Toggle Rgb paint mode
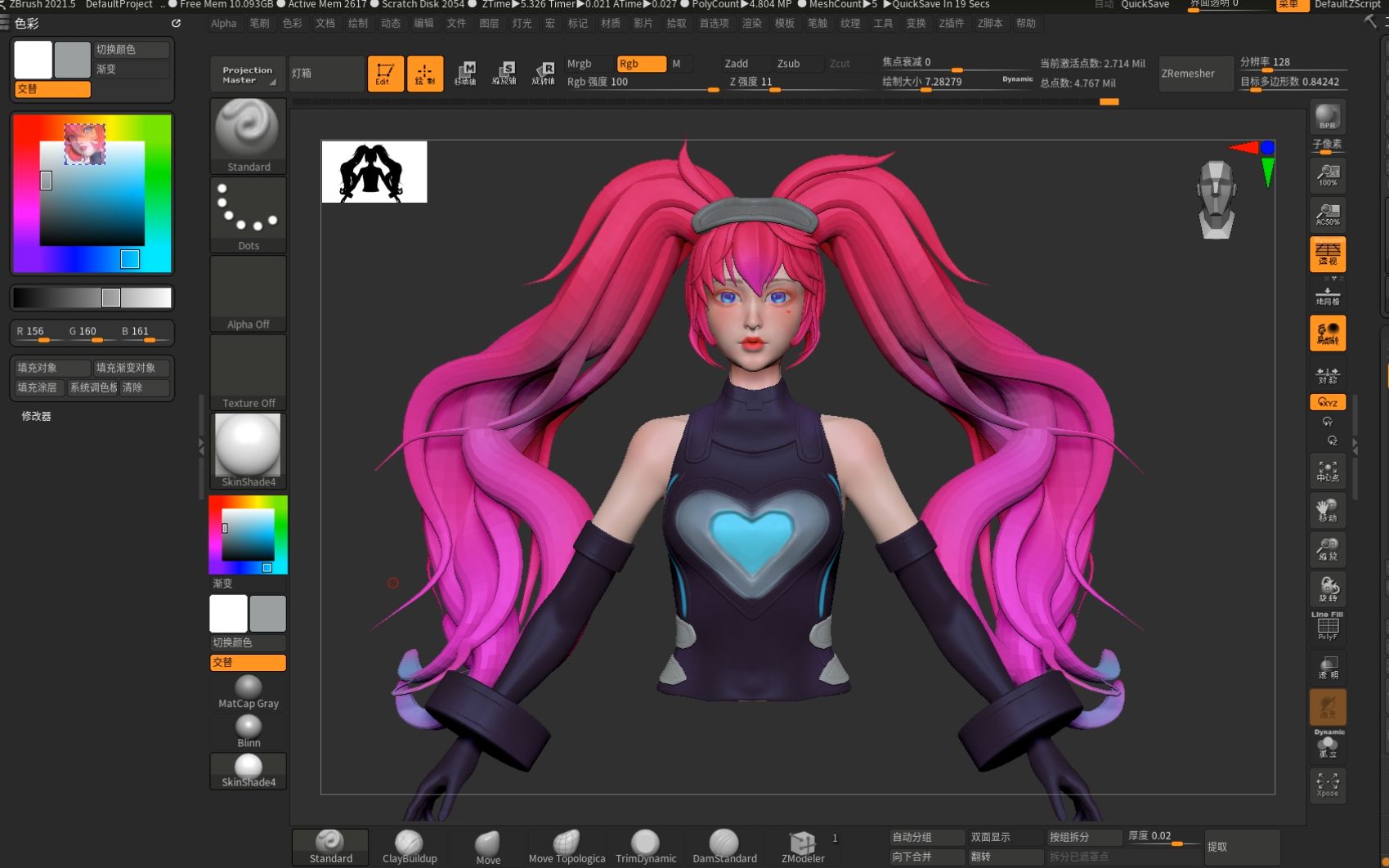 [x=641, y=64]
